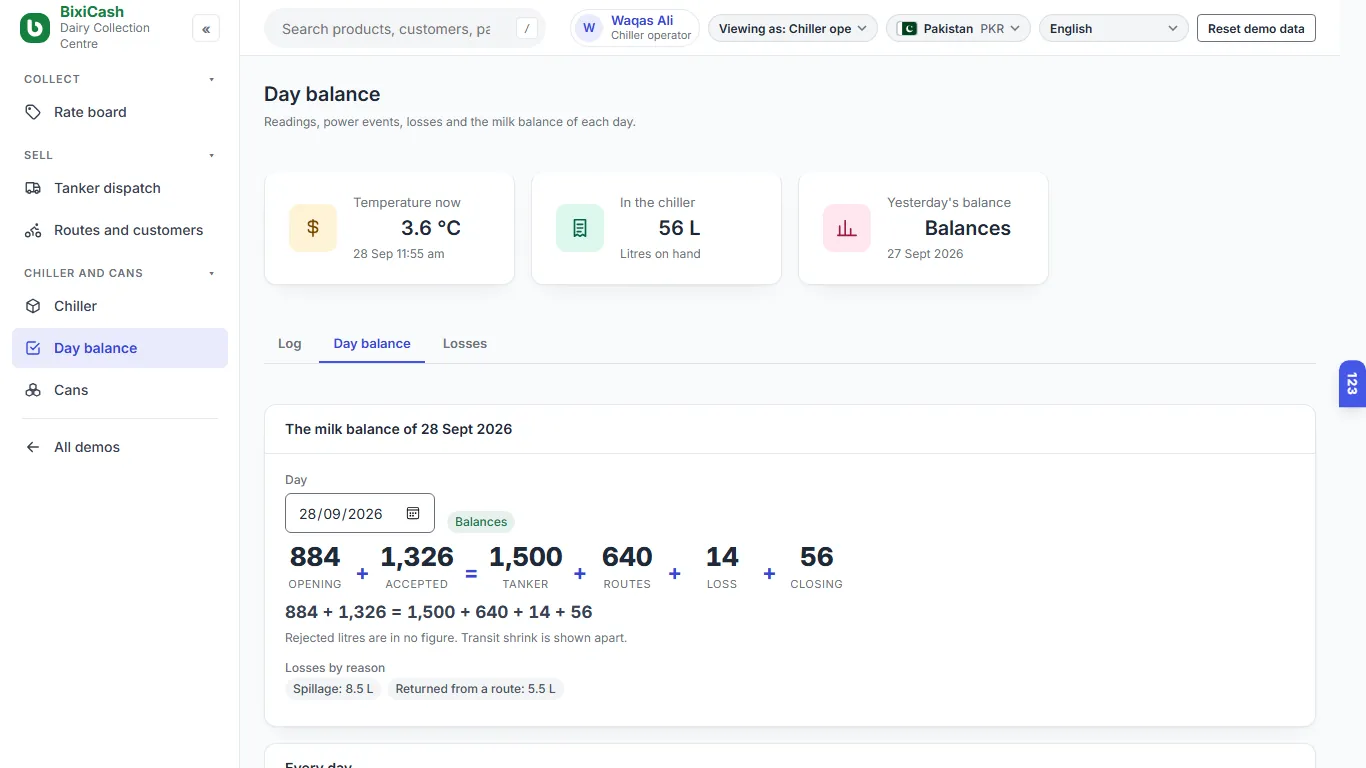Click the W avatar for Waqas Ali
1366x768 pixels.
[x=589, y=28]
